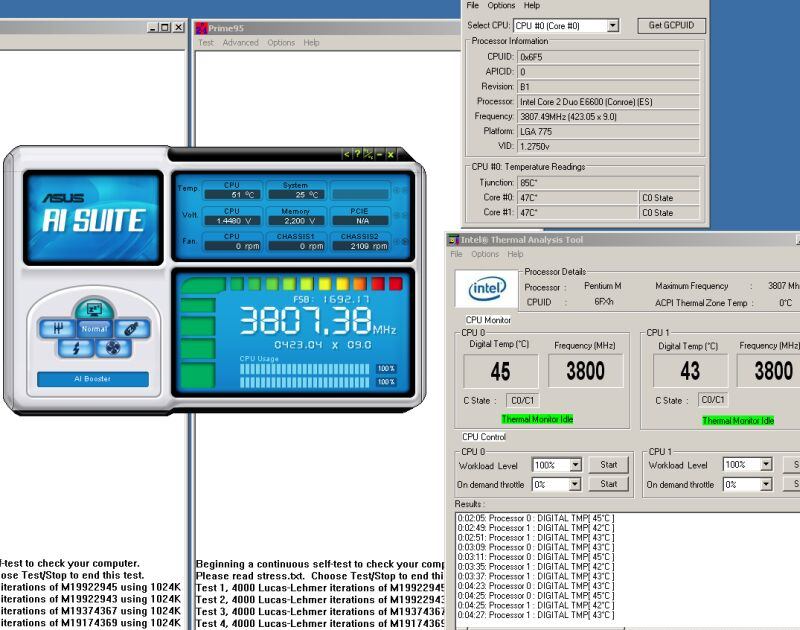
Task: Open Prime95 Advanced menu
Action: coord(240,43)
